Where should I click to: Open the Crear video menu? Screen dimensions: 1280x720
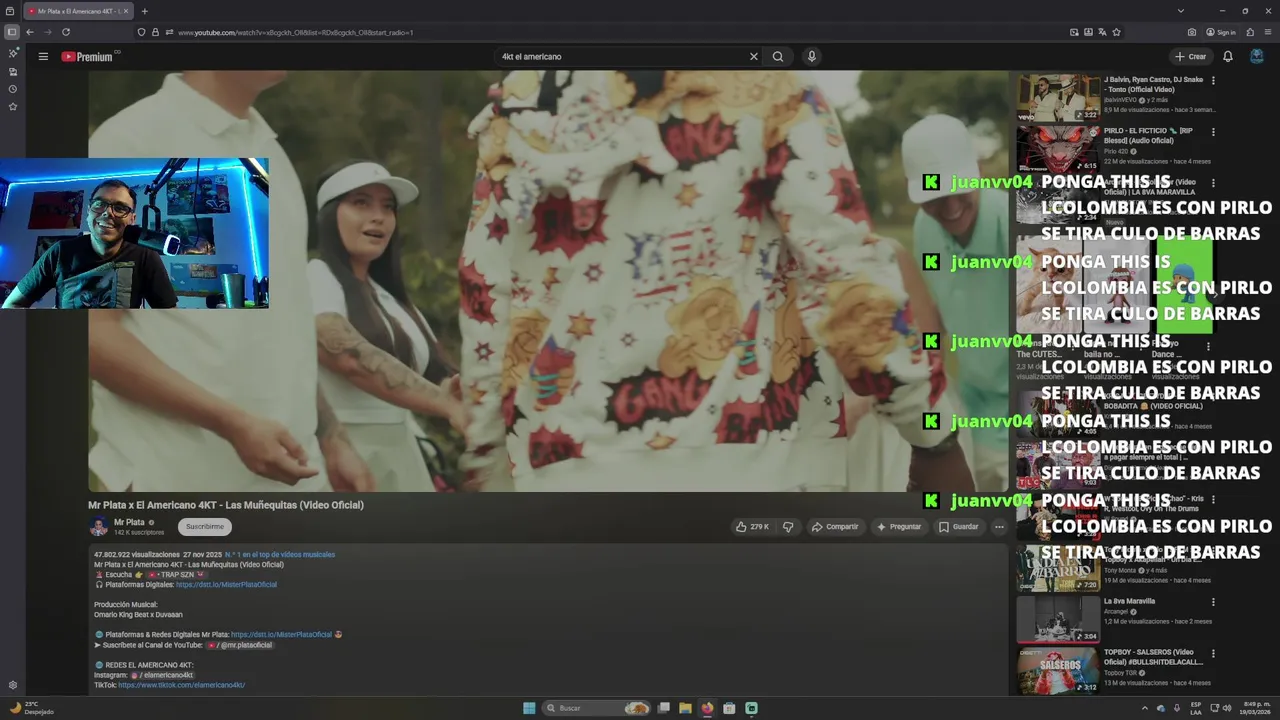point(1191,57)
